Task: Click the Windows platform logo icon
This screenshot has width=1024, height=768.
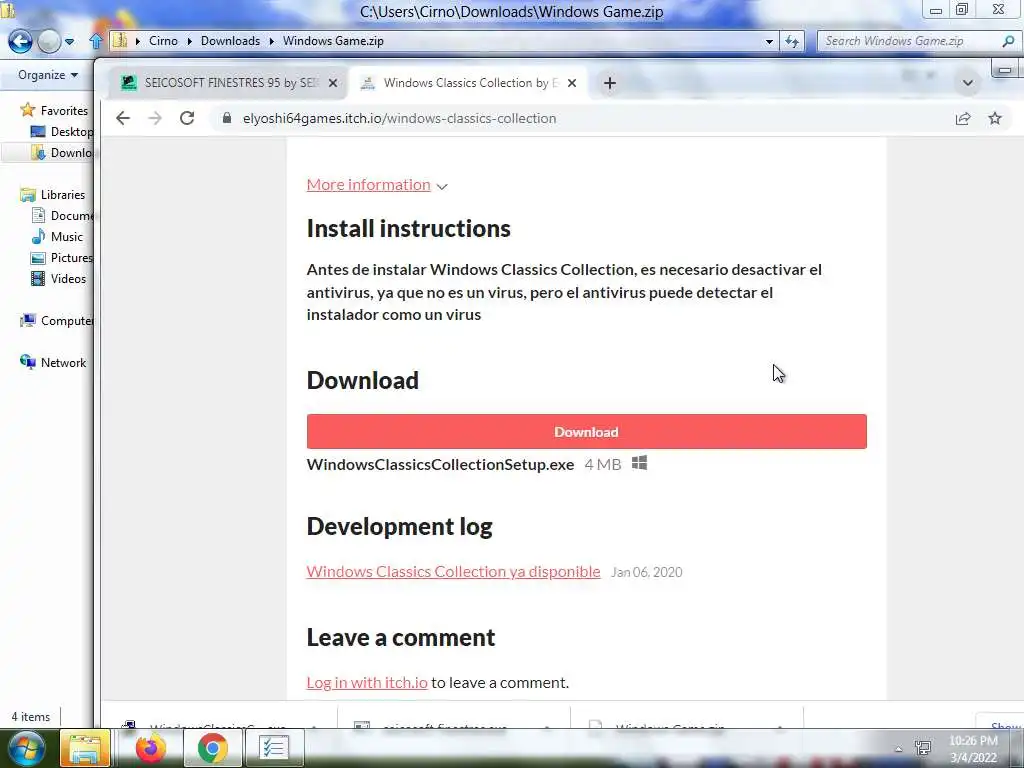Action: click(639, 463)
